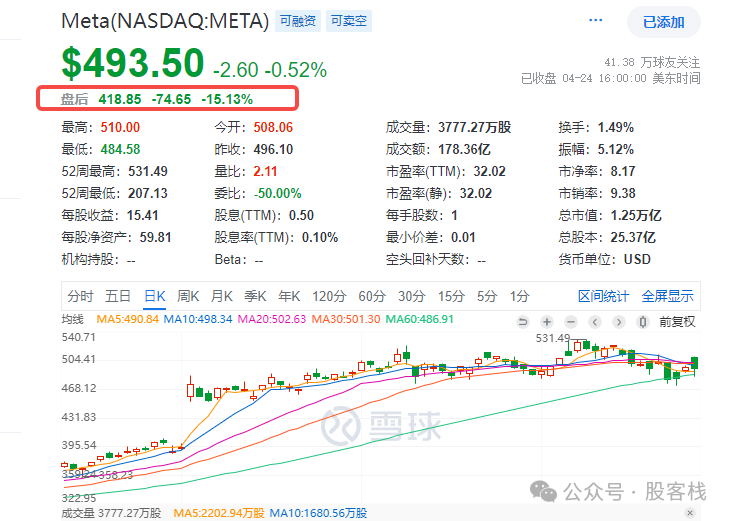Click the 昨收 value 496.10
730x521 pixels.
(273, 149)
